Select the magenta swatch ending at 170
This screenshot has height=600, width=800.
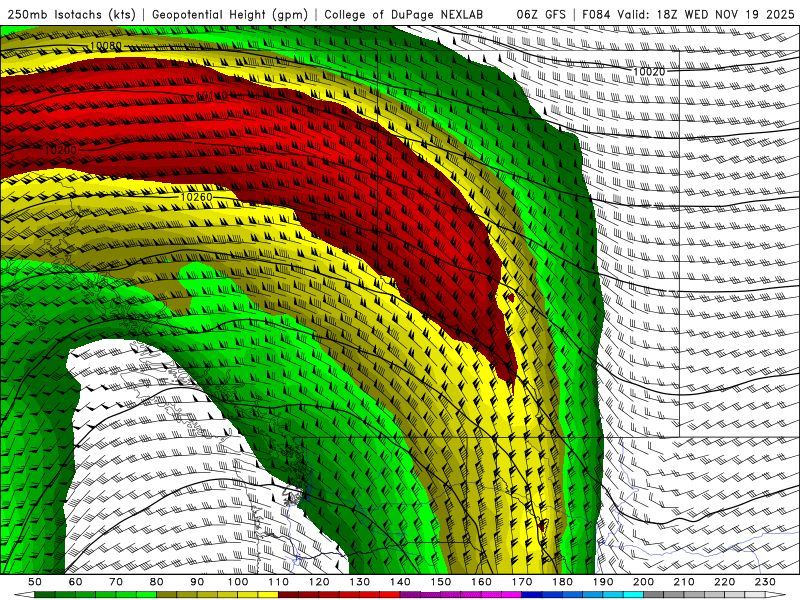511,595
